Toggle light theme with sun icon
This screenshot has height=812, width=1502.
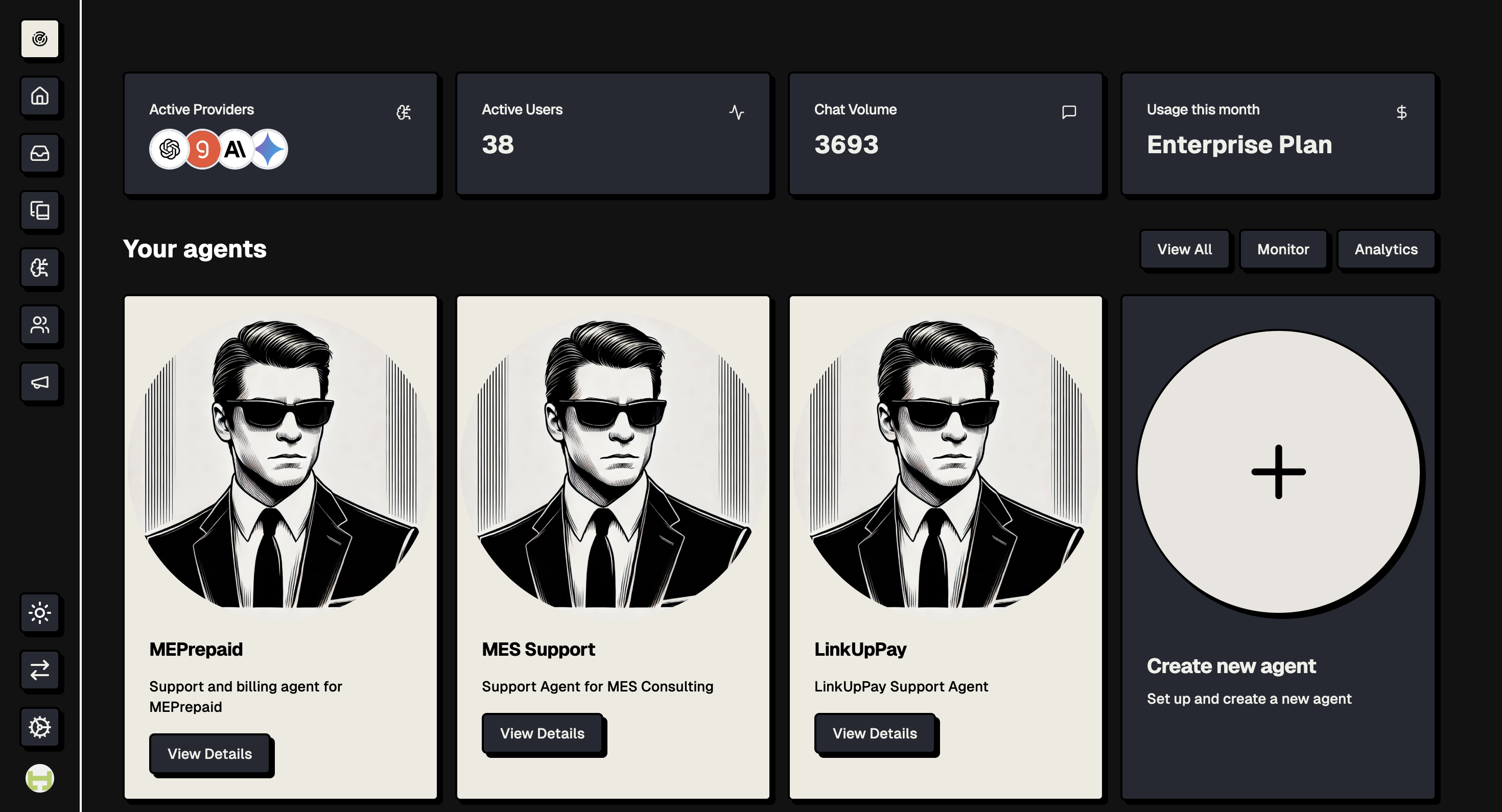[x=40, y=613]
